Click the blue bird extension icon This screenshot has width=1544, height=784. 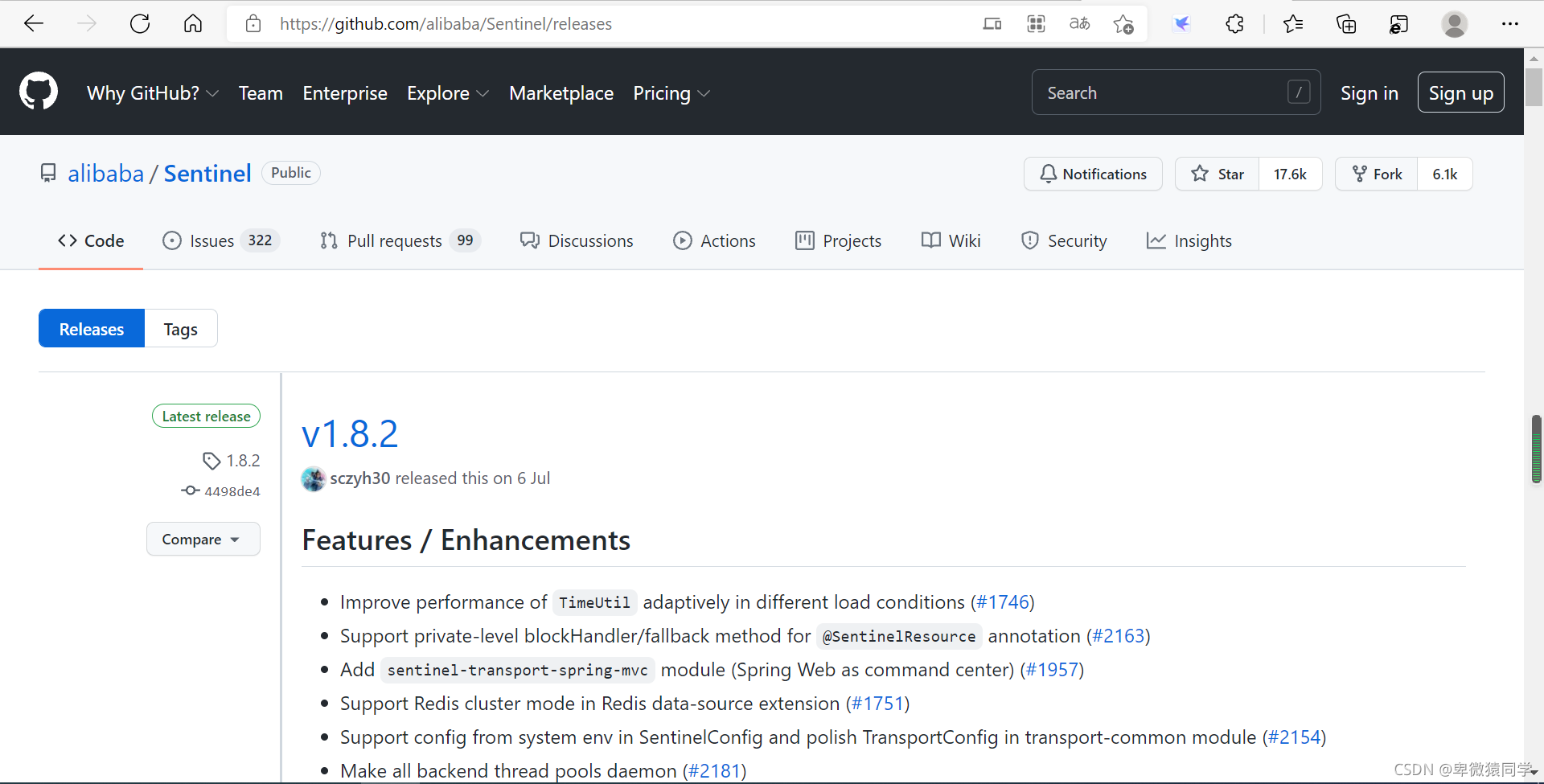point(1181,24)
